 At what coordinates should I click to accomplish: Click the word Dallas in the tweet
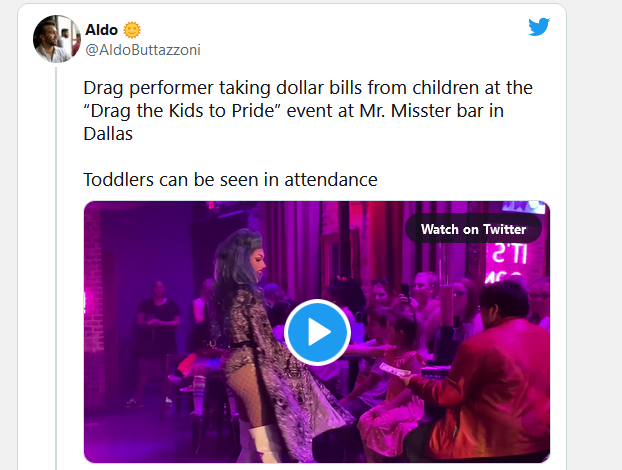[x=108, y=134]
